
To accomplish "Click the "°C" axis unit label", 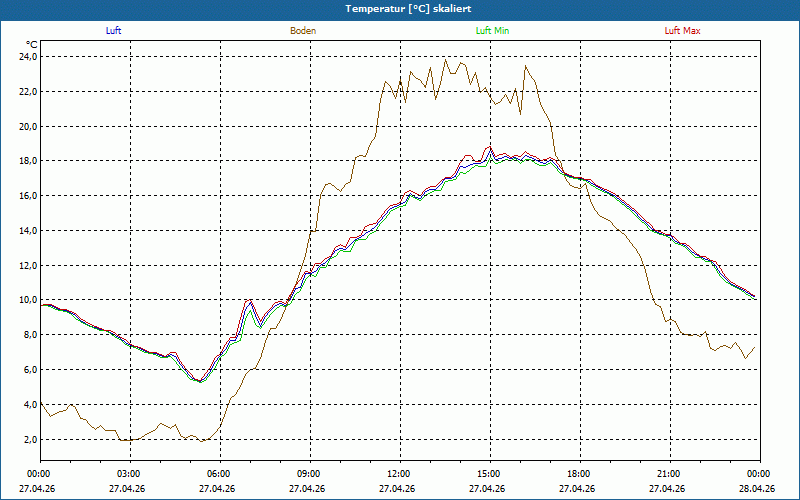I will (x=32, y=45).
